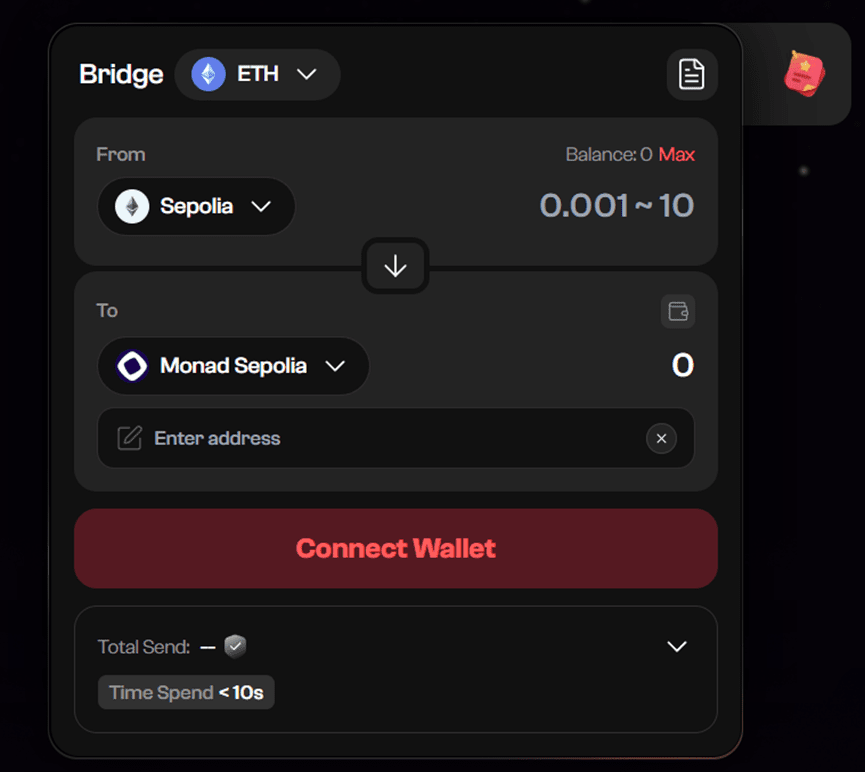Click the pencil edit icon beside address

[130, 438]
